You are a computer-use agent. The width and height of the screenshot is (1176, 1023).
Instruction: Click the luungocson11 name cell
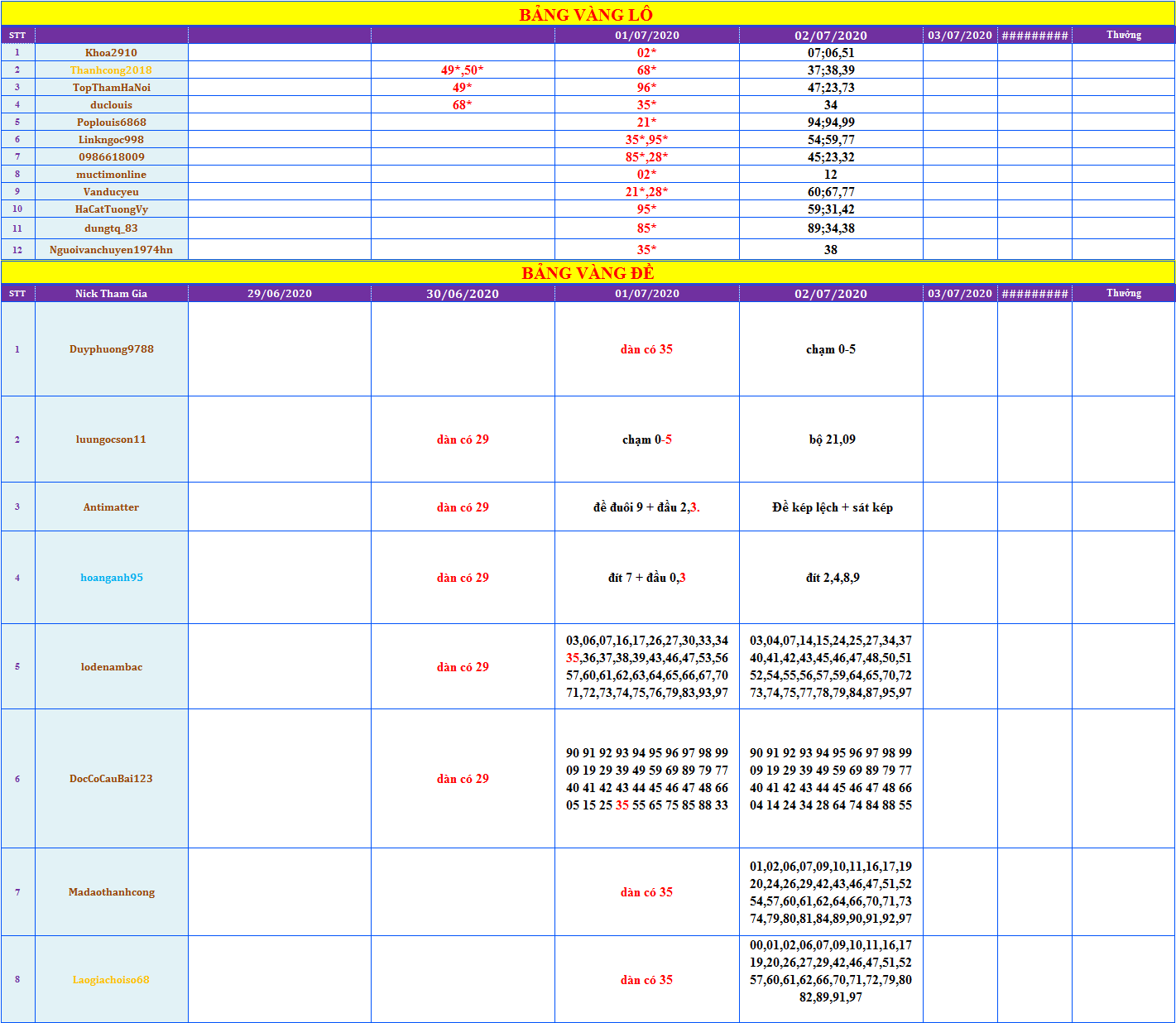point(112,439)
